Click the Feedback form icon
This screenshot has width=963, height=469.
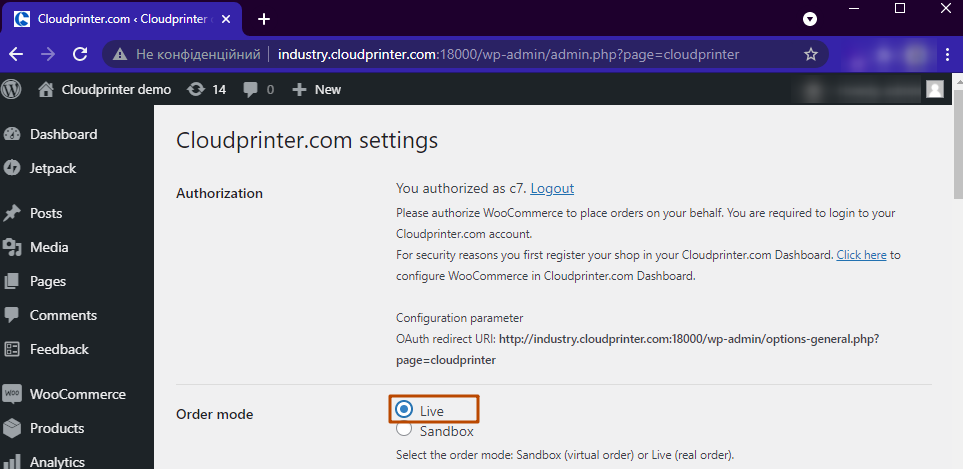click(12, 349)
